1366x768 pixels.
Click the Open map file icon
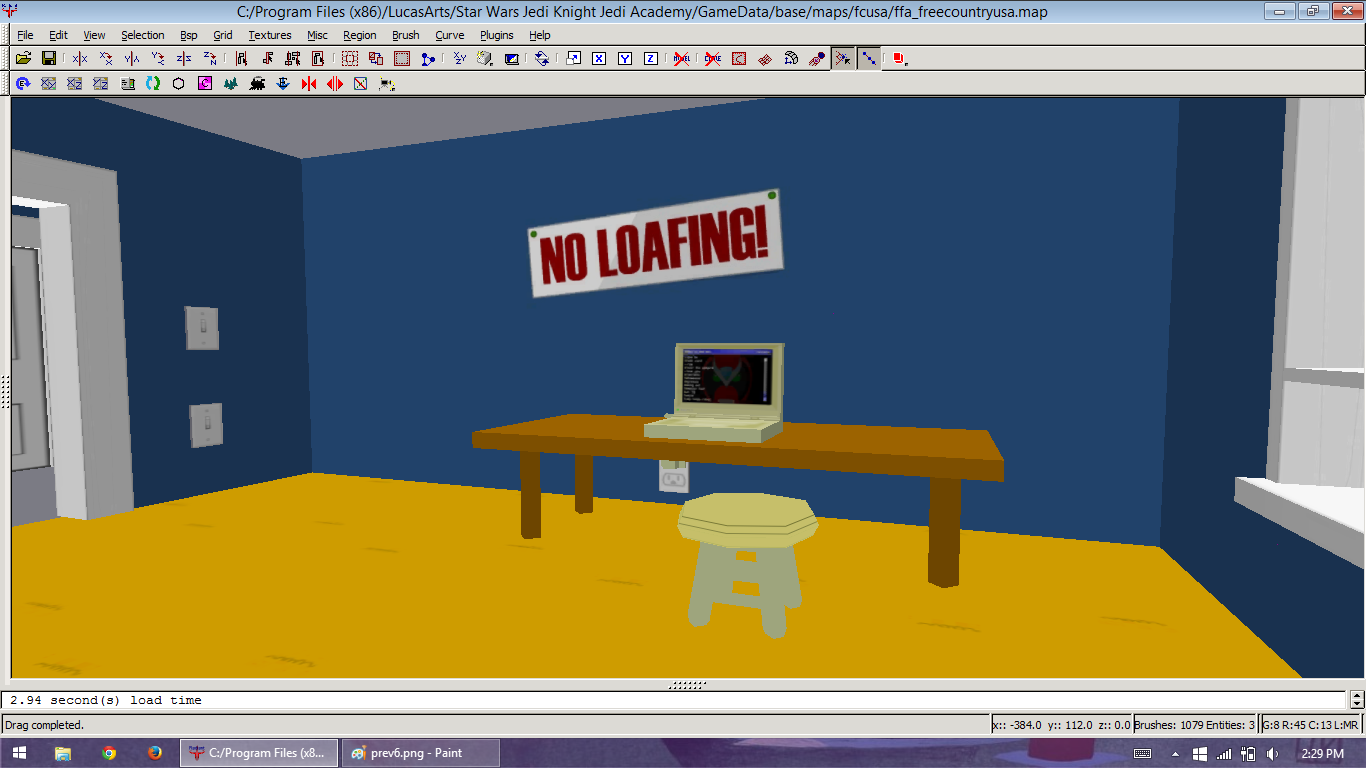pos(23,59)
